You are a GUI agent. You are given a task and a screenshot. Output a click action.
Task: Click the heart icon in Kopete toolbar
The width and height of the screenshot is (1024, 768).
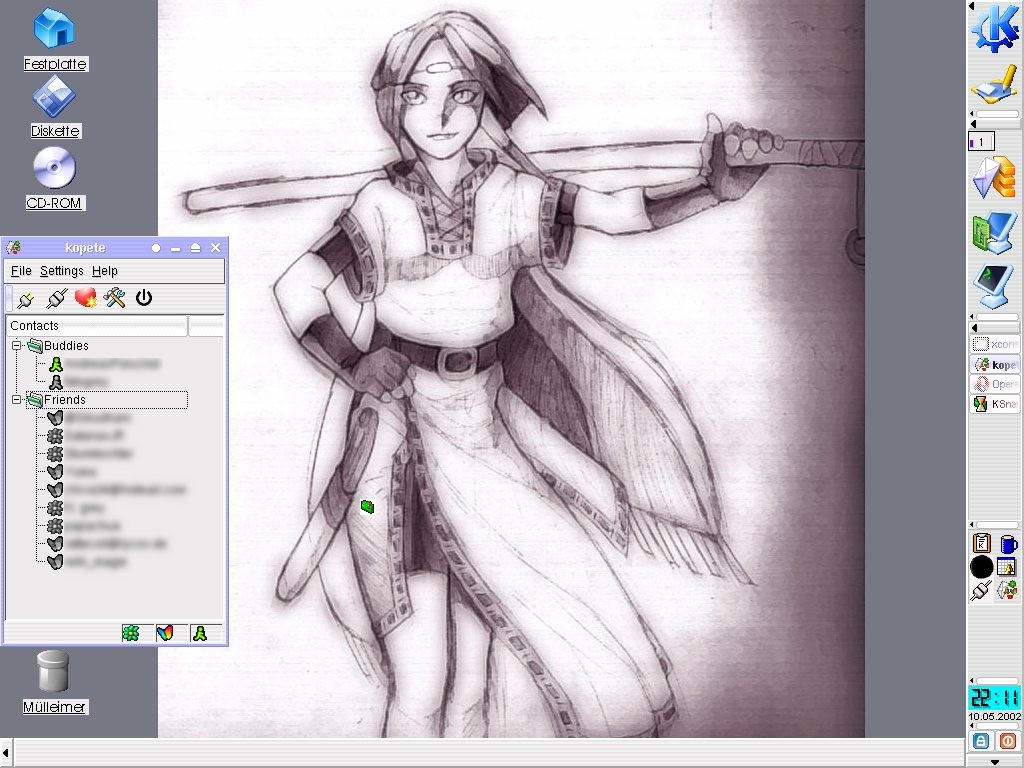86,298
